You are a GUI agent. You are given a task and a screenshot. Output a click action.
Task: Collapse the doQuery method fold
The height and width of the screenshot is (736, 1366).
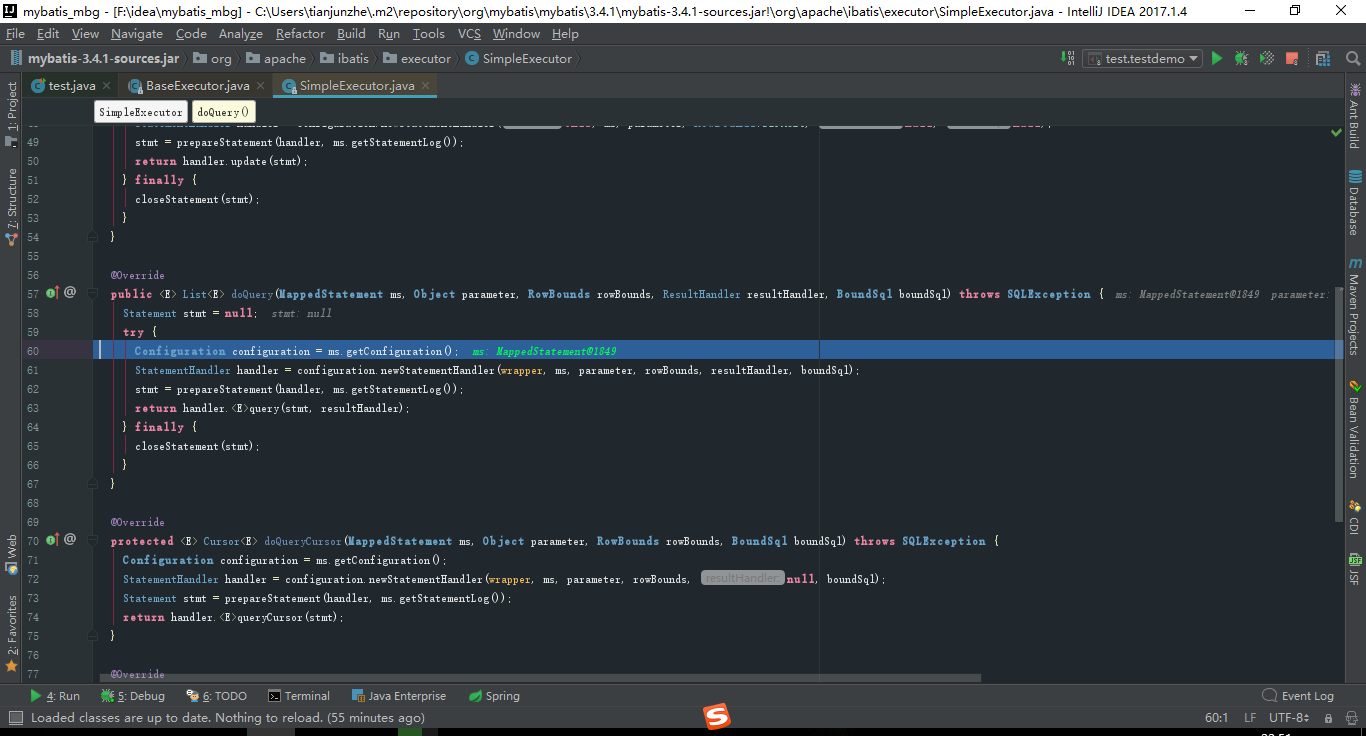pyautogui.click(x=91, y=294)
